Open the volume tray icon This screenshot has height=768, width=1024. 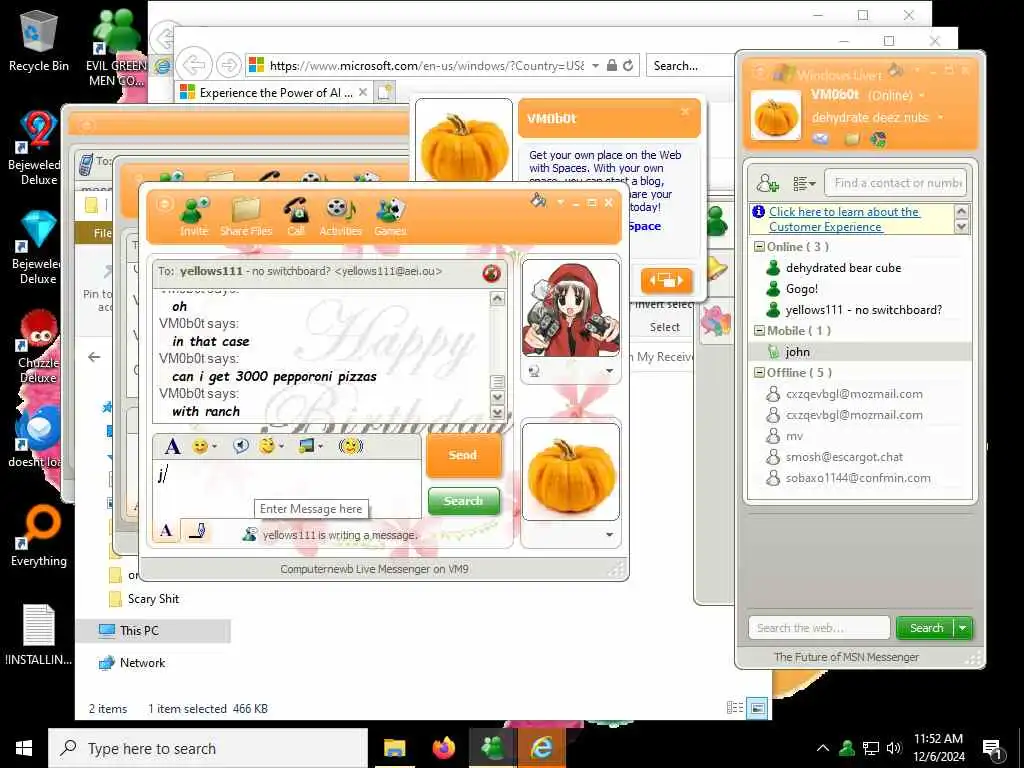tap(894, 748)
